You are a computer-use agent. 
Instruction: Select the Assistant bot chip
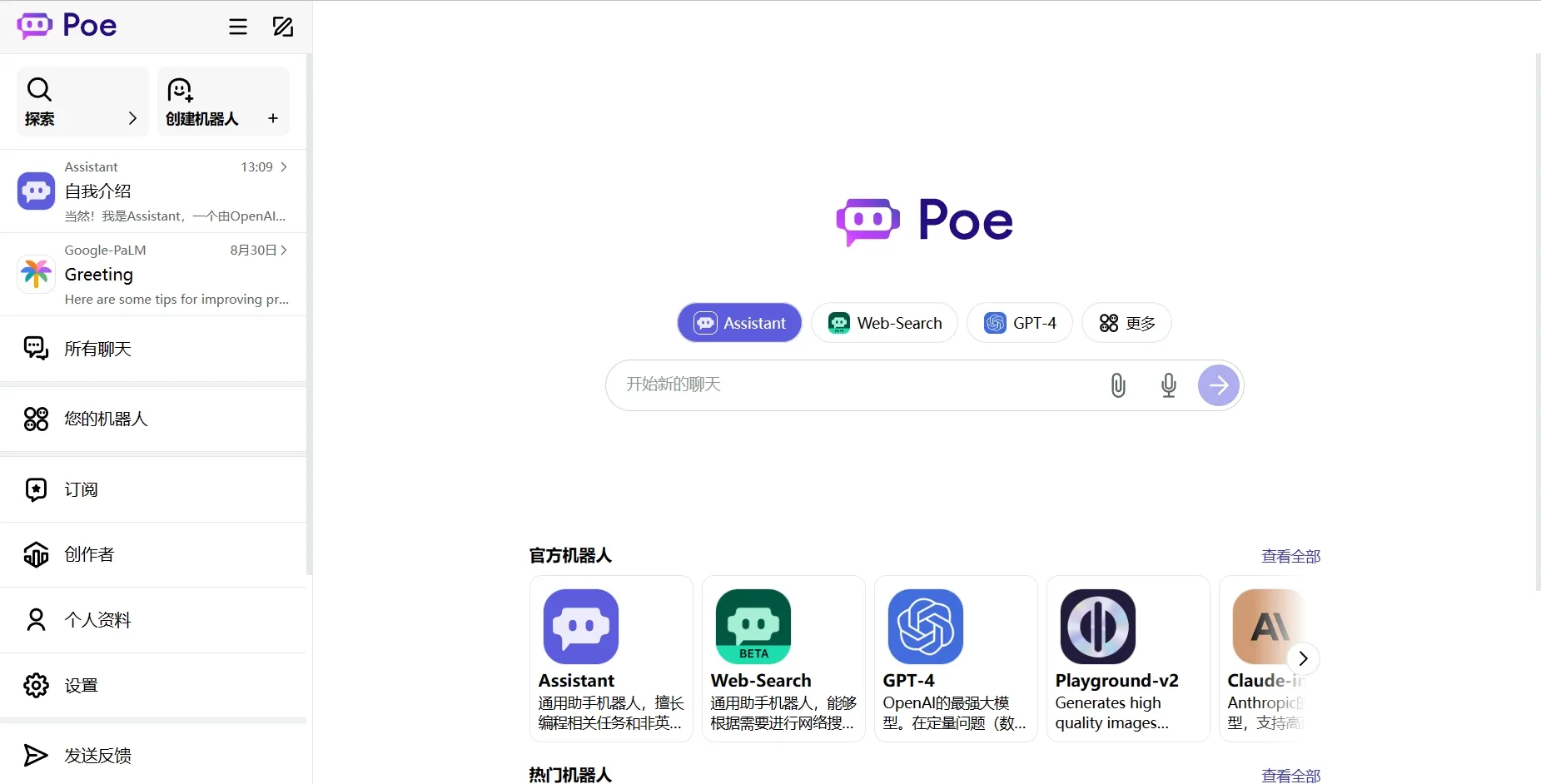coord(739,323)
